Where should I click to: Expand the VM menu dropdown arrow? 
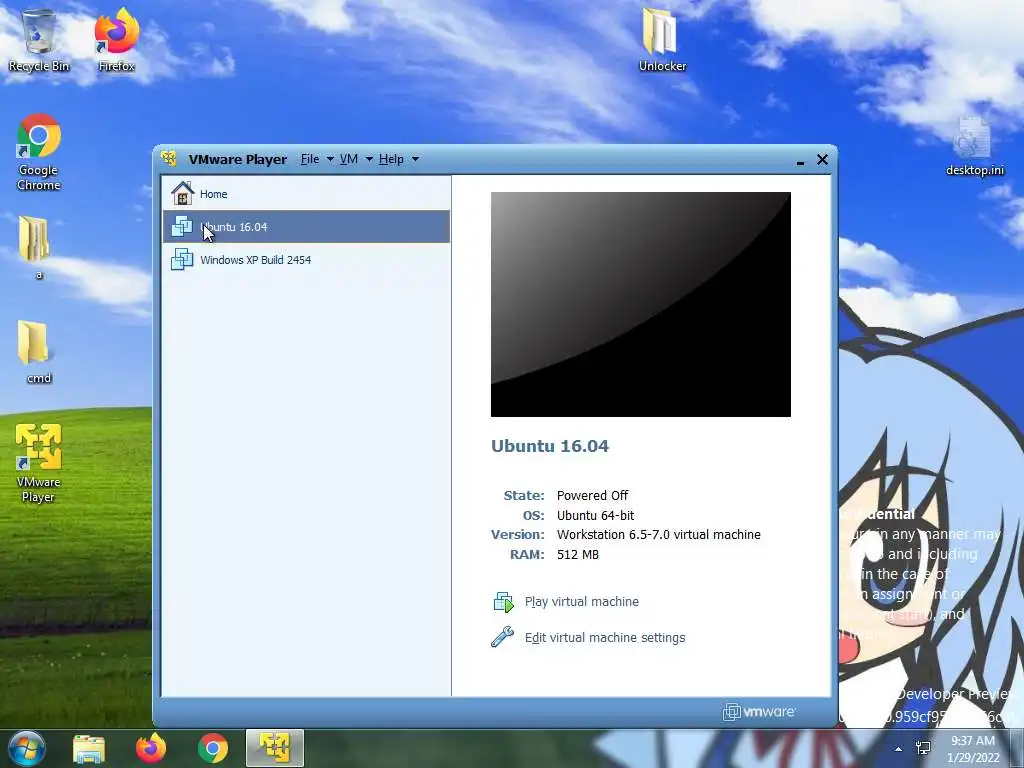click(x=369, y=159)
